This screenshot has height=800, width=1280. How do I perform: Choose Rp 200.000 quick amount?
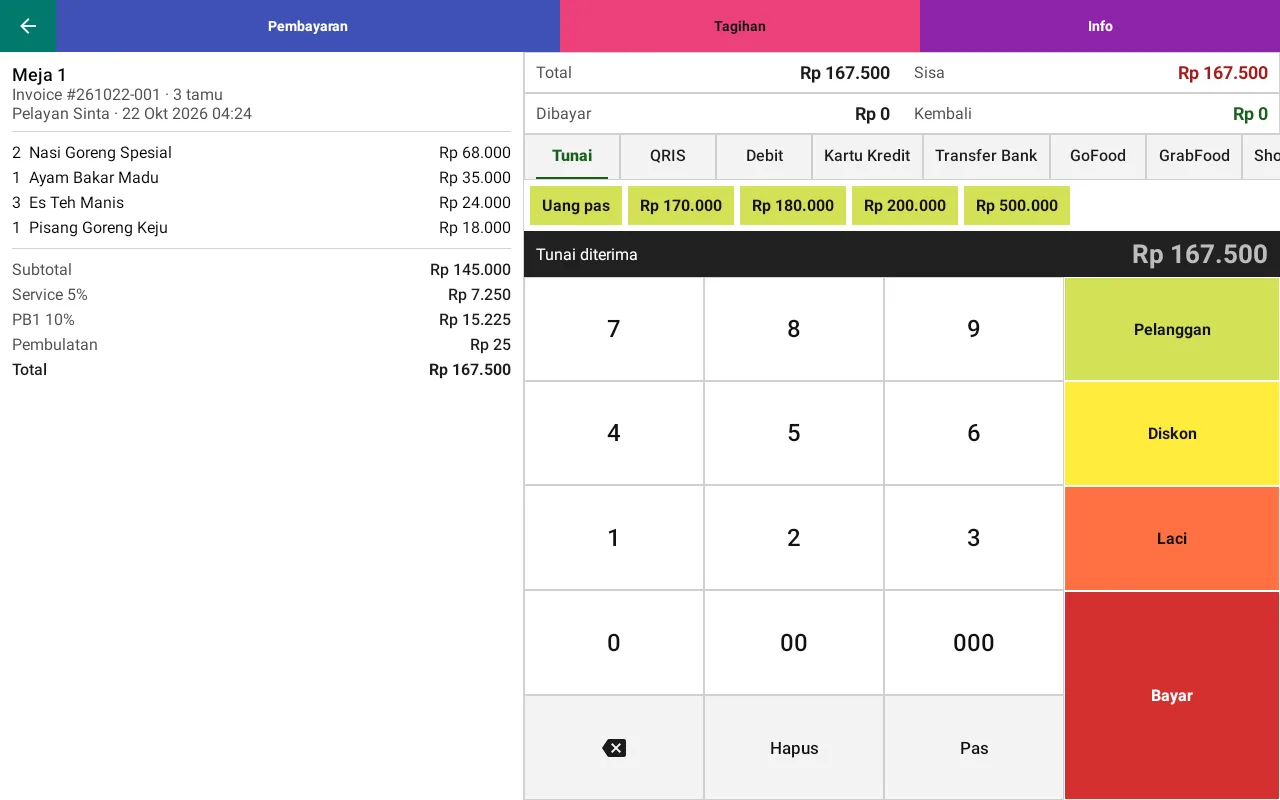click(x=905, y=205)
